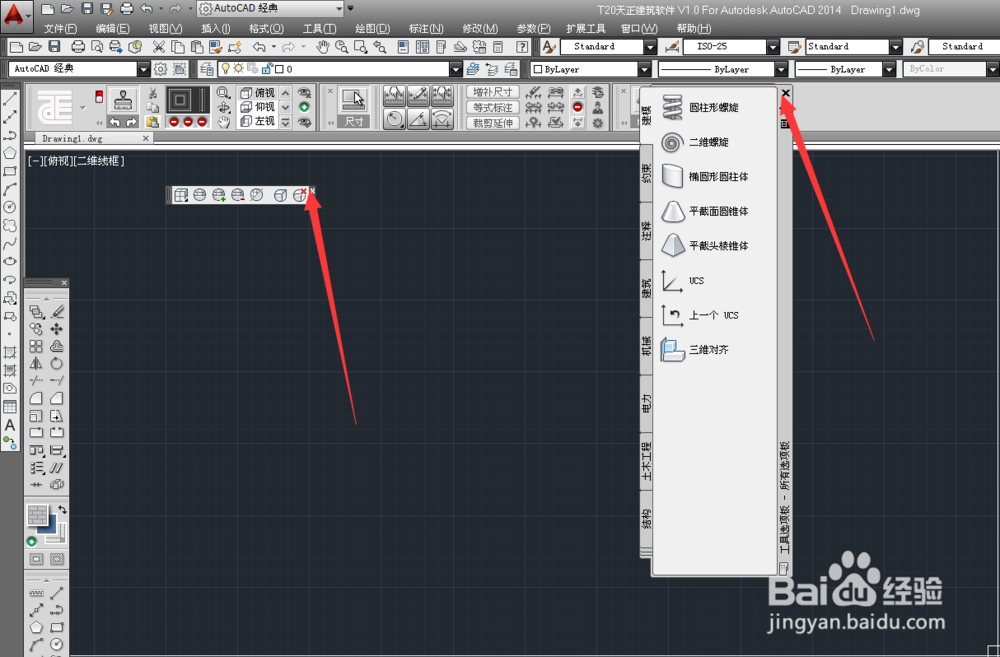The height and width of the screenshot is (657, 1000).
Task: Open the 格式(O) menu
Action: pos(266,29)
